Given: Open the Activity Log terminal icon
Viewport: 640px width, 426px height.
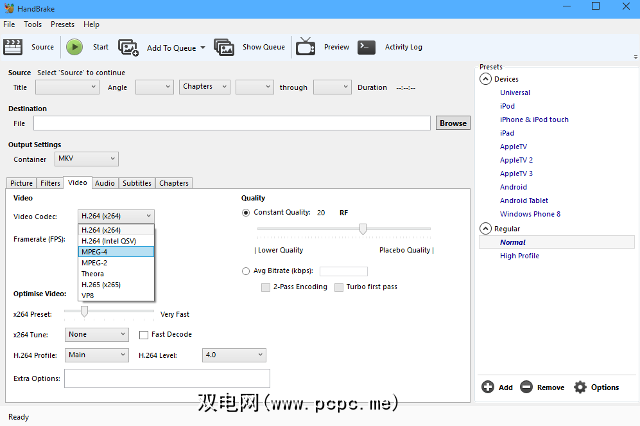Looking at the screenshot, I should [x=367, y=47].
